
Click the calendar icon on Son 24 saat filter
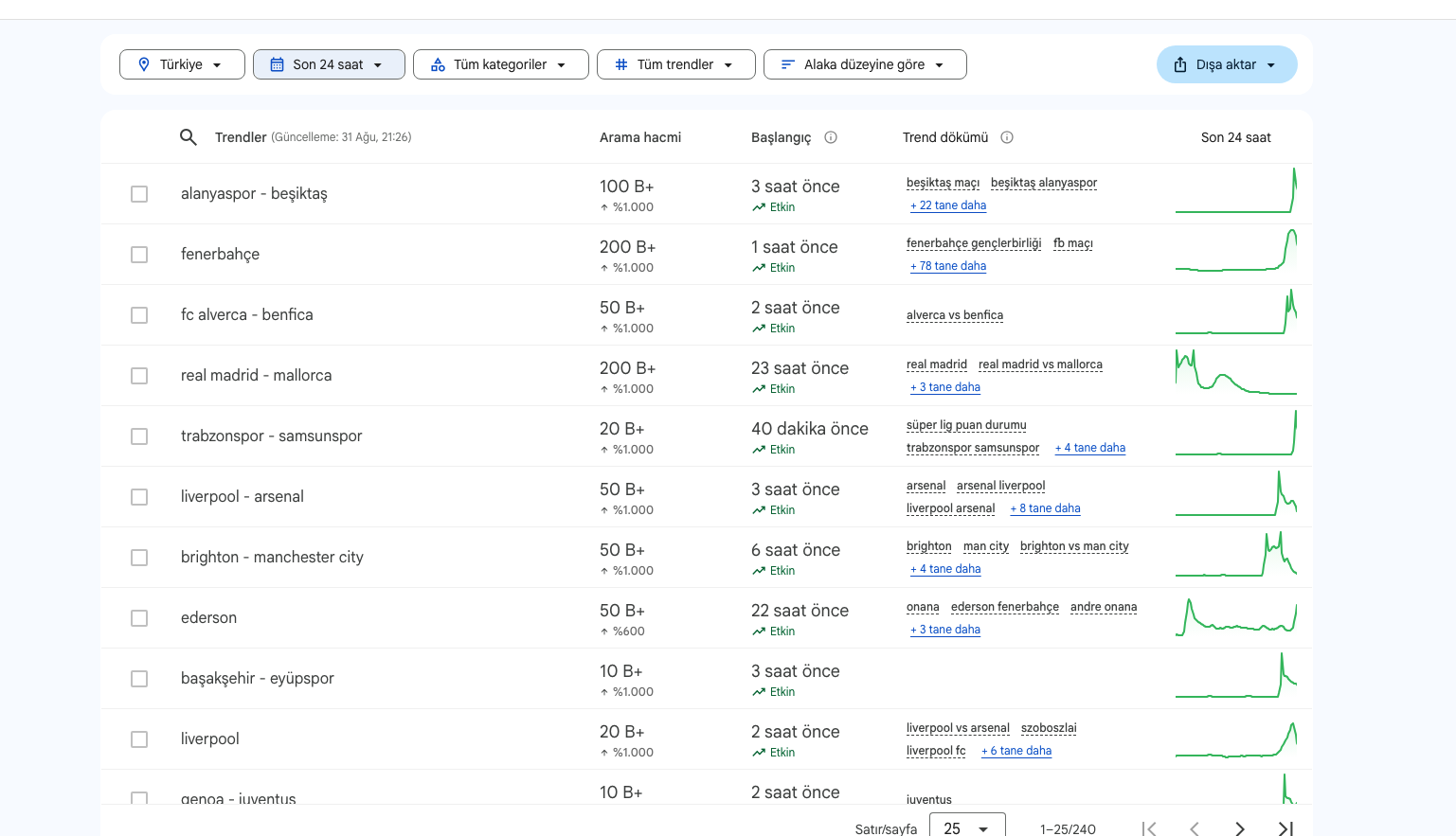pyautogui.click(x=276, y=64)
